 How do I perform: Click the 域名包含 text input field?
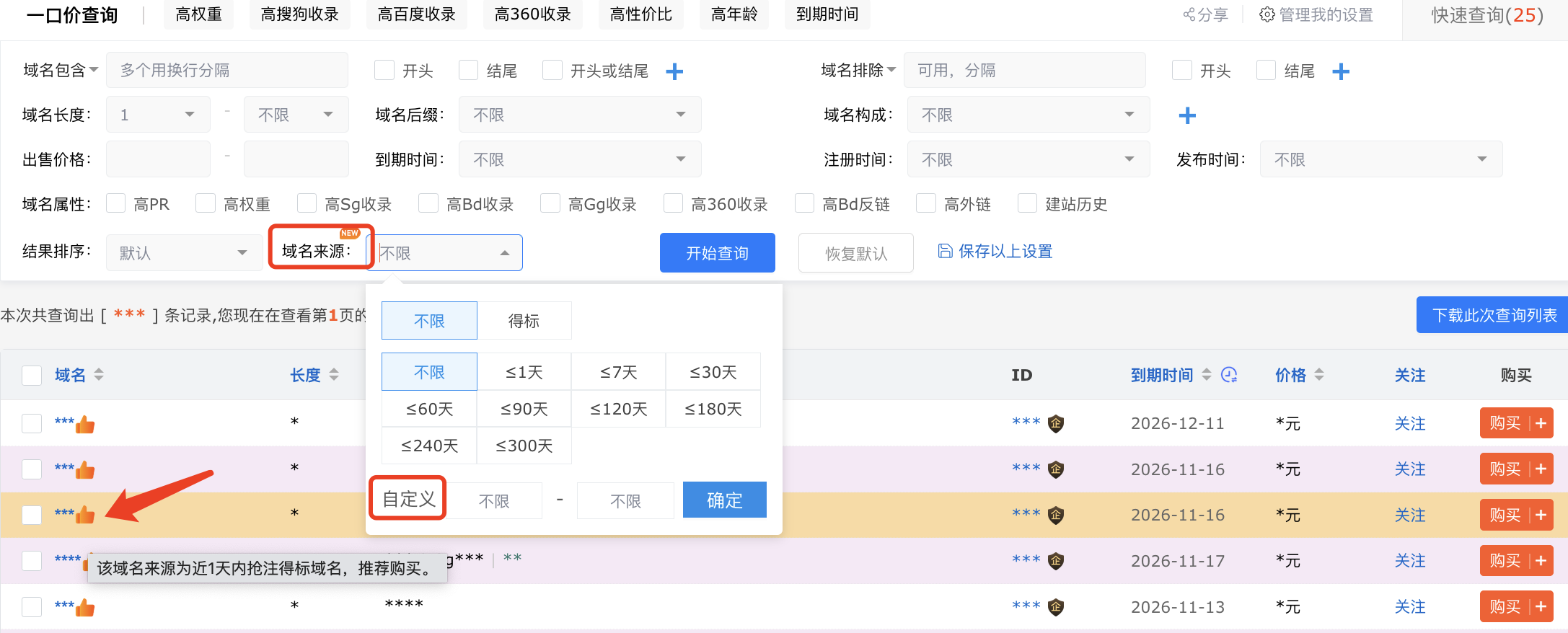[226, 71]
